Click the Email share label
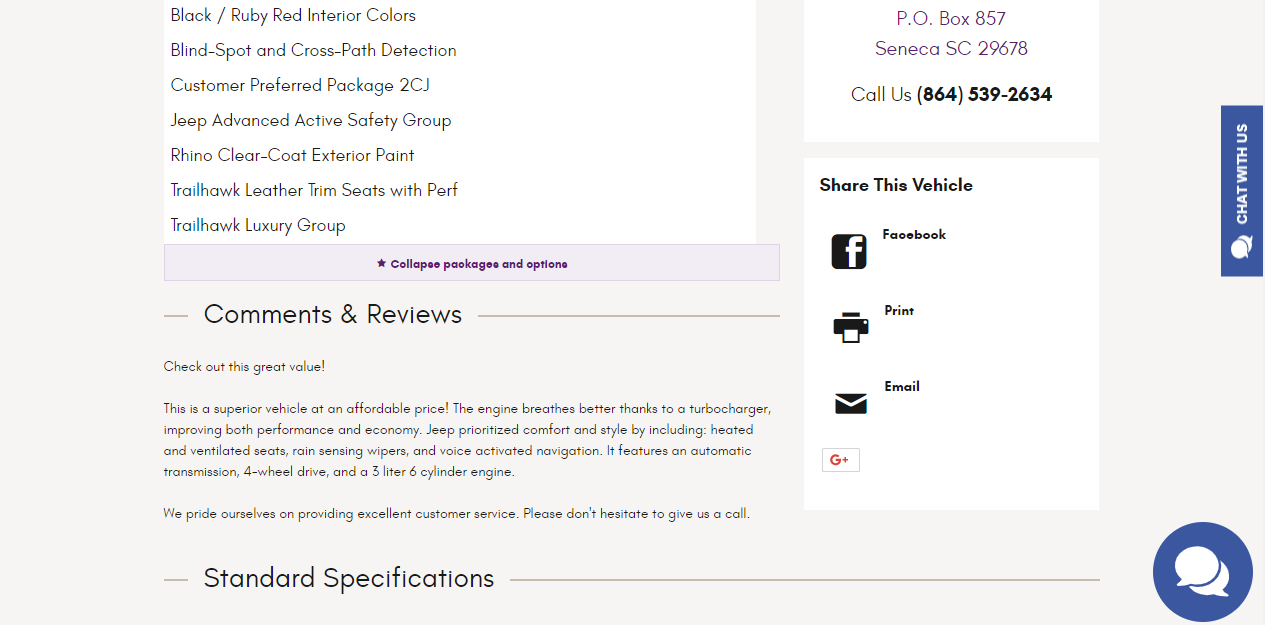This screenshot has width=1265, height=625. point(902,386)
